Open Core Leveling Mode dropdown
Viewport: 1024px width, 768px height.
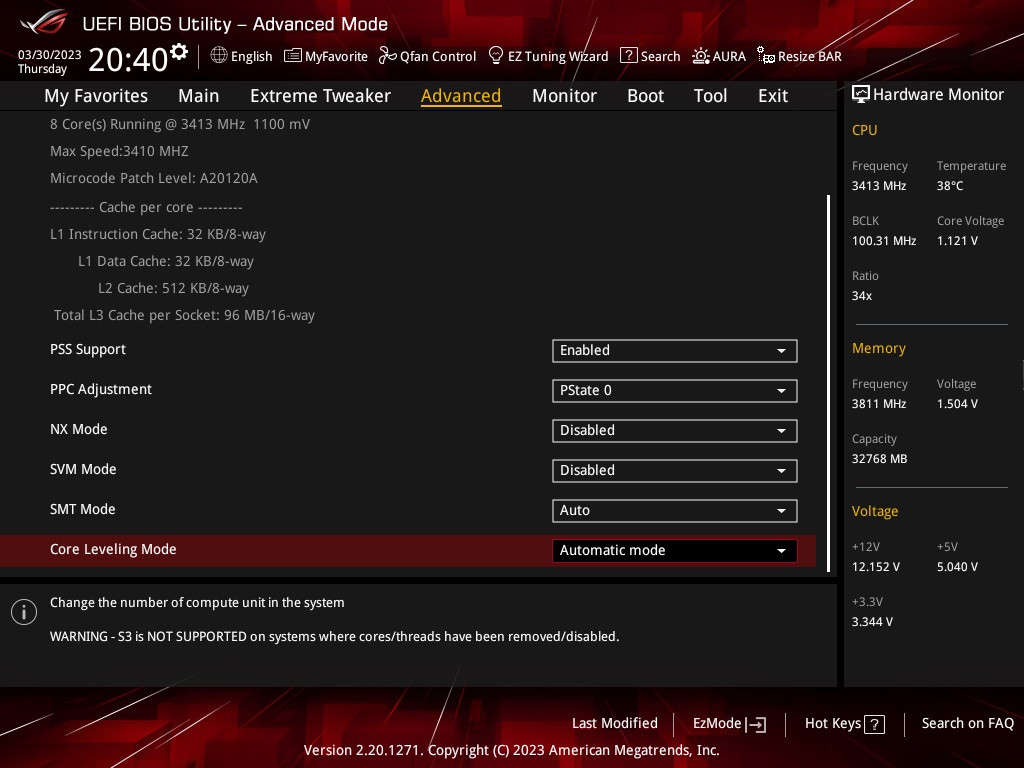(x=675, y=551)
